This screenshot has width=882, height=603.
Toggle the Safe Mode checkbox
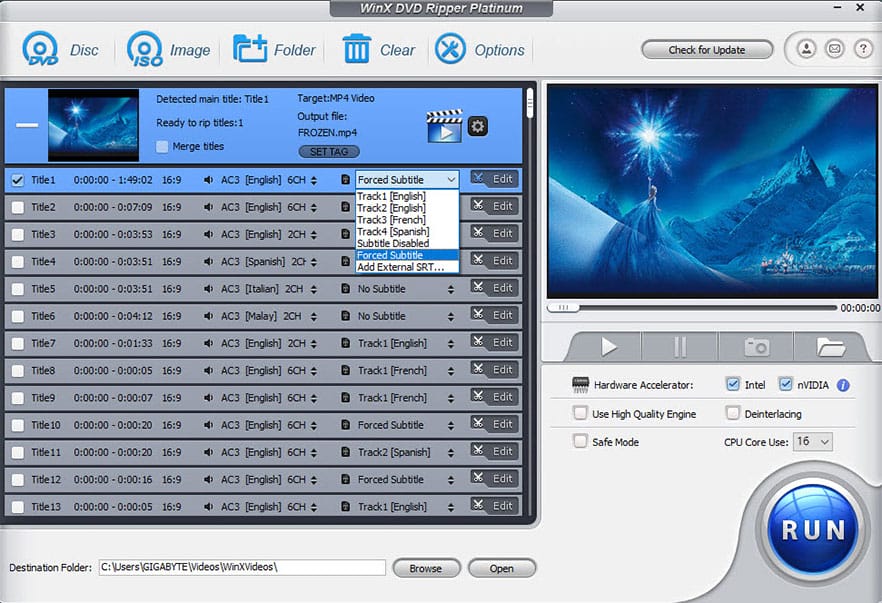tap(580, 442)
